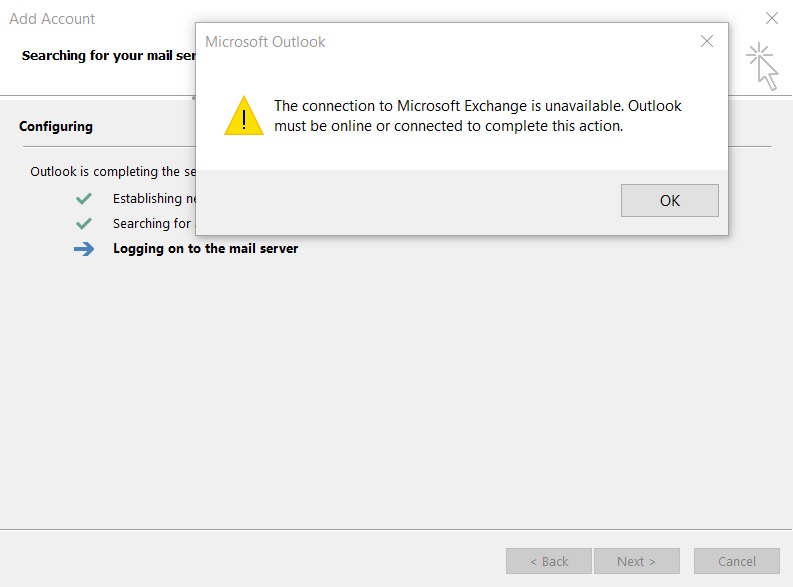Click the blue arrow beside Logging on
Screen dimensions: 793x587
tap(84, 249)
